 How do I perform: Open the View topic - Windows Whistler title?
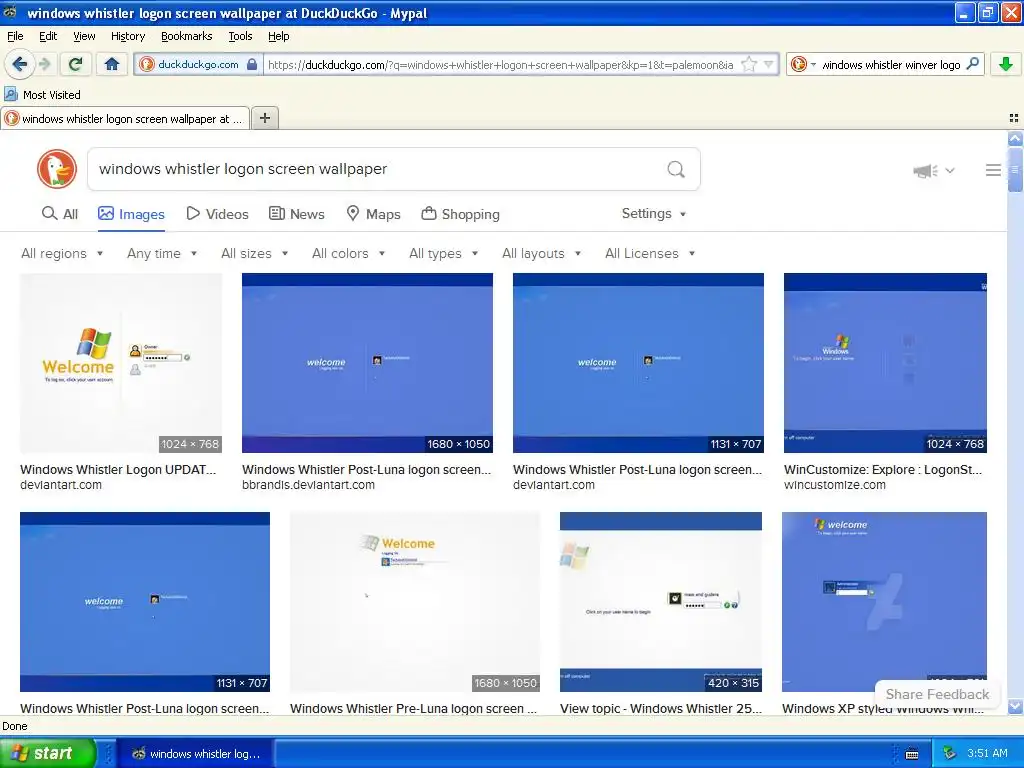pyautogui.click(x=660, y=709)
